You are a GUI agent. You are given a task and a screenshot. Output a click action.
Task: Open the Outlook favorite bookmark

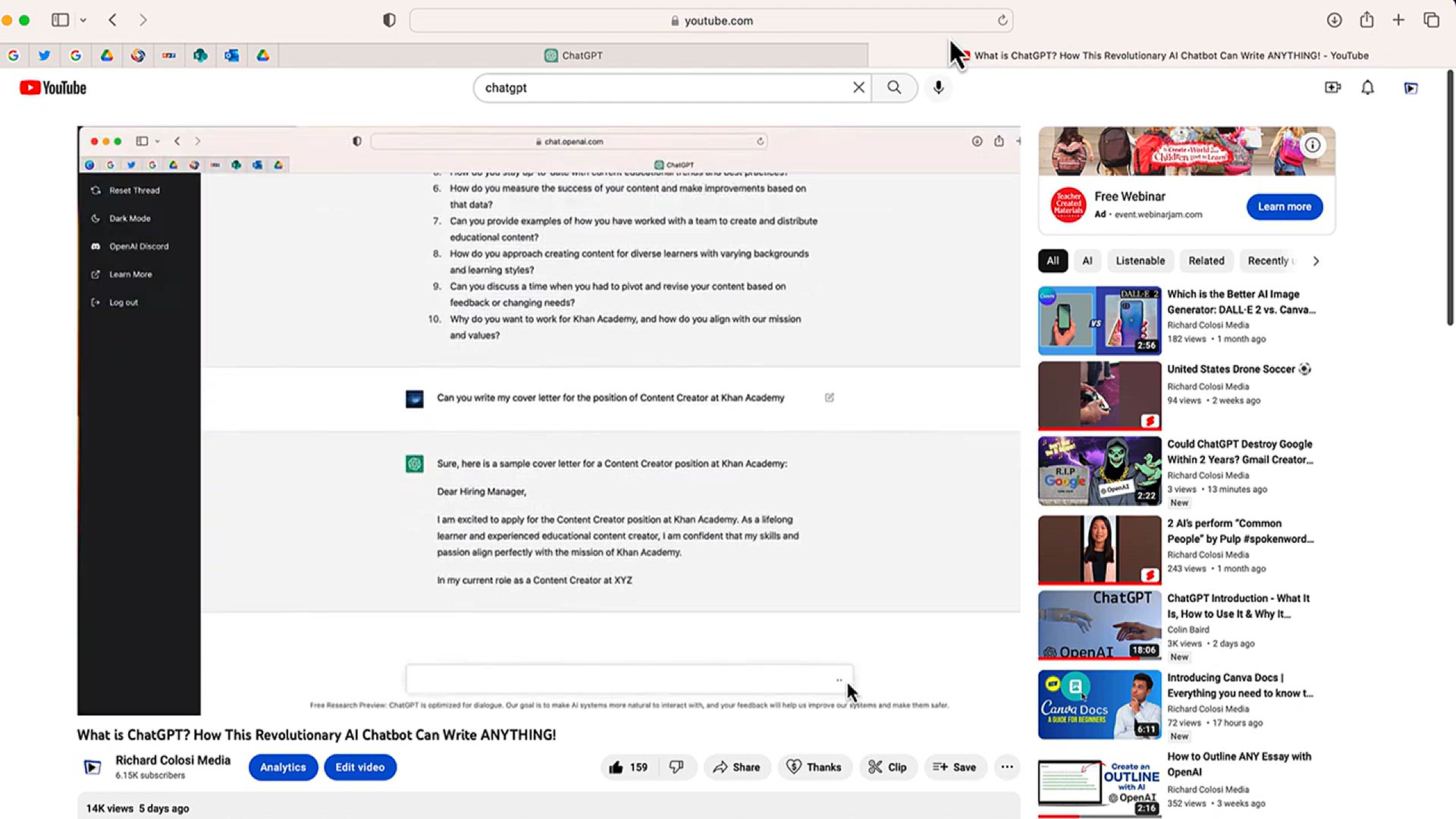tap(231, 55)
